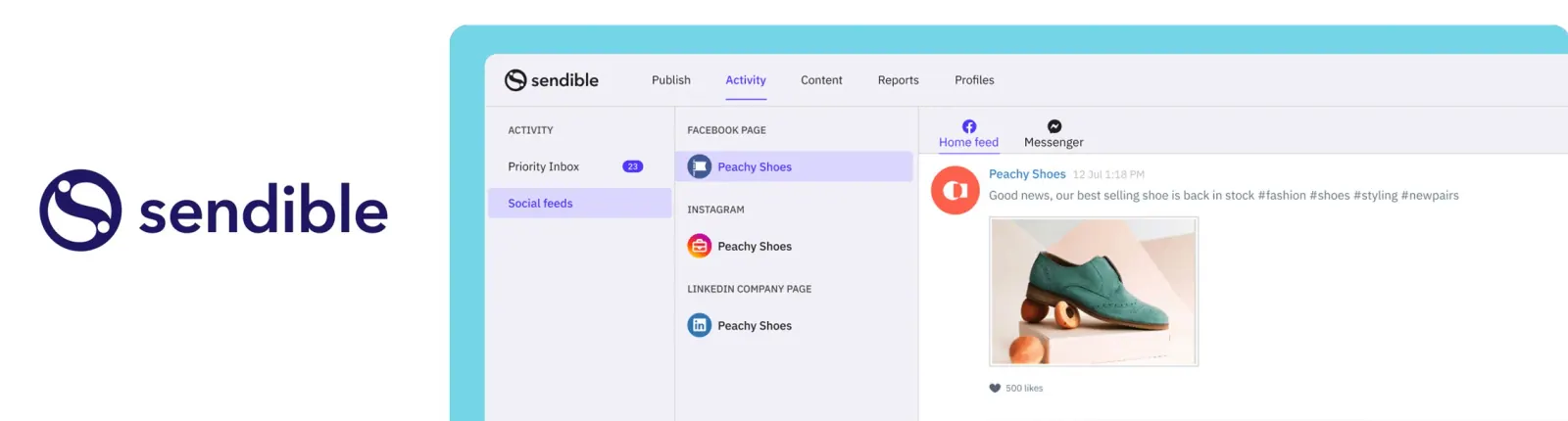Click the Sendible logo in the app header
The image size is (1568, 421).
551,80
